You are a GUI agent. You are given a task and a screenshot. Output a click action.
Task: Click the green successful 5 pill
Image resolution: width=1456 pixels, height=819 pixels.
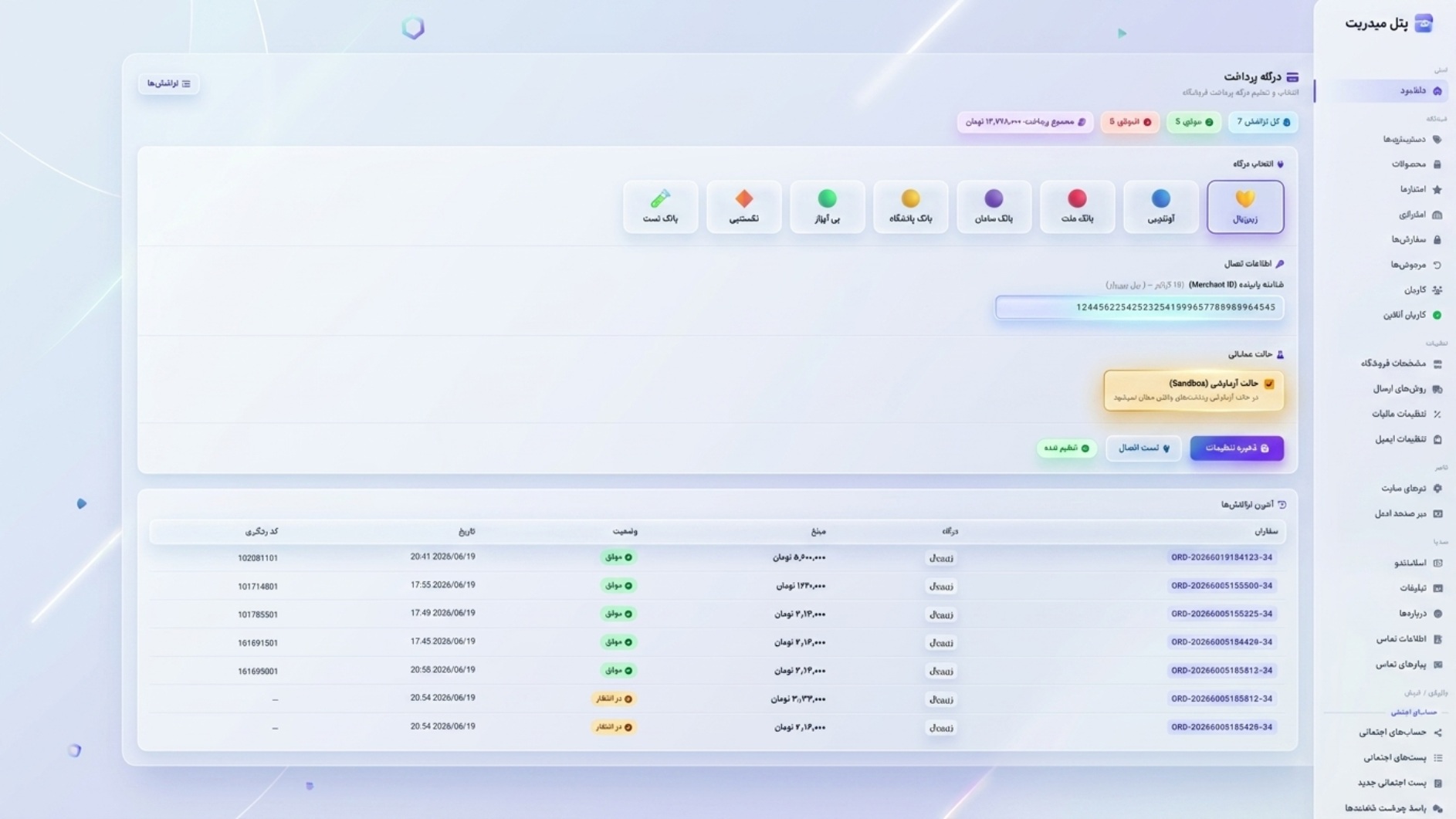point(1194,122)
